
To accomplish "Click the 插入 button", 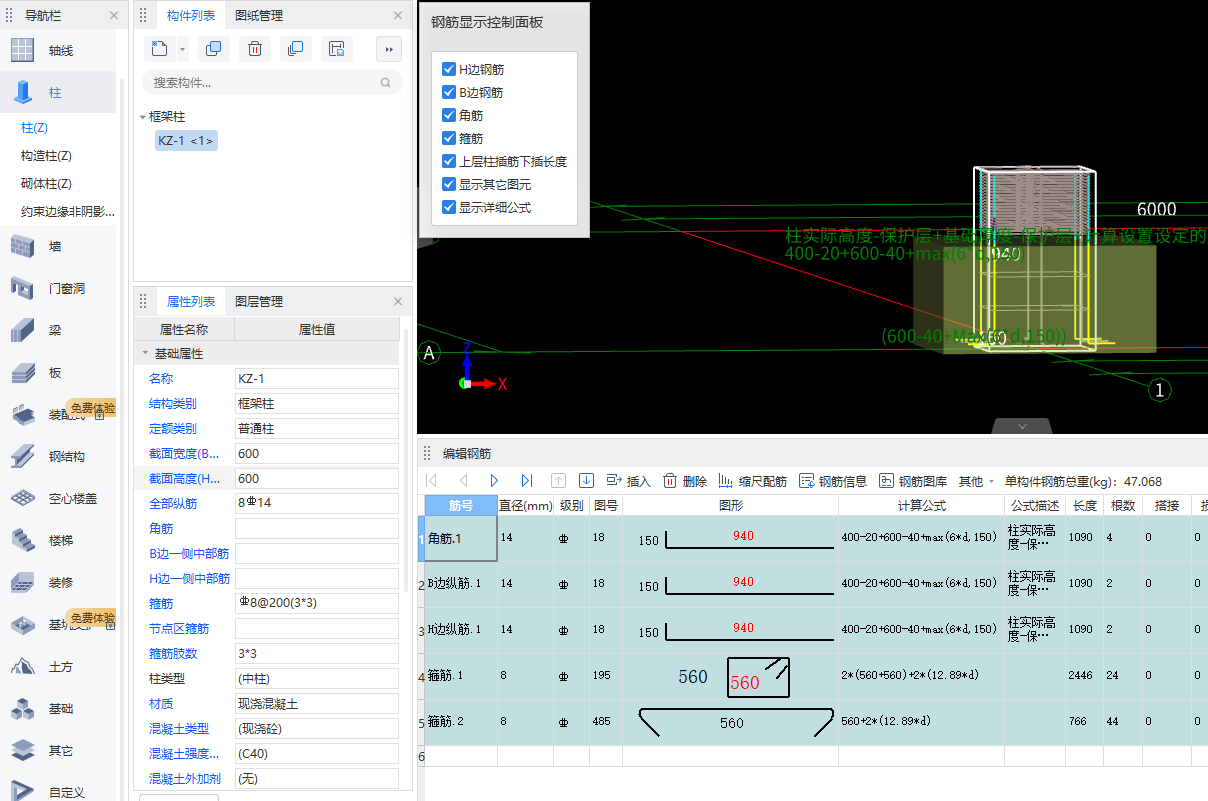I will [628, 481].
